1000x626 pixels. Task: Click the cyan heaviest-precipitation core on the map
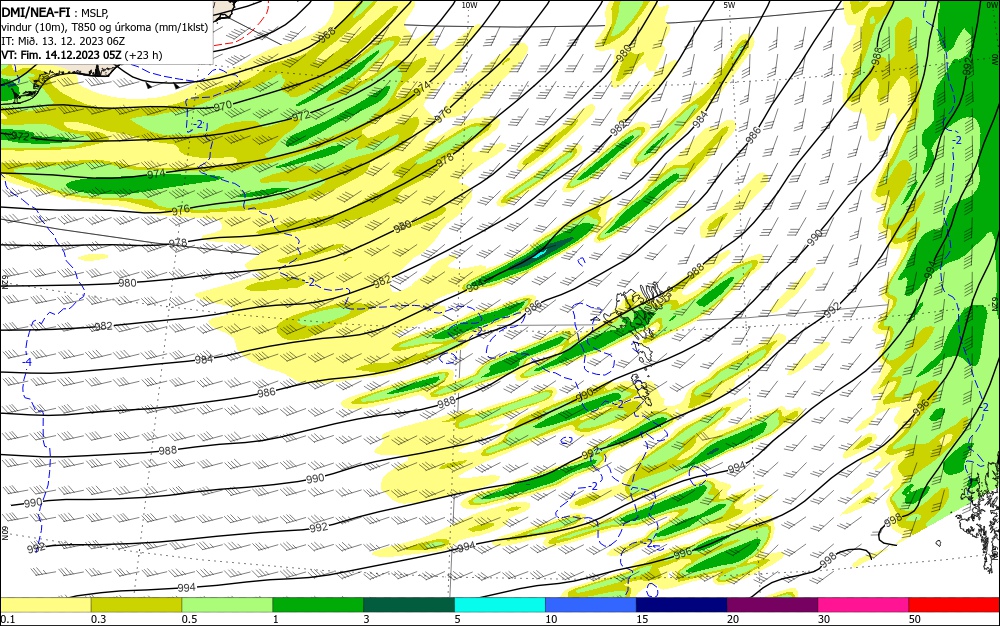540,254
